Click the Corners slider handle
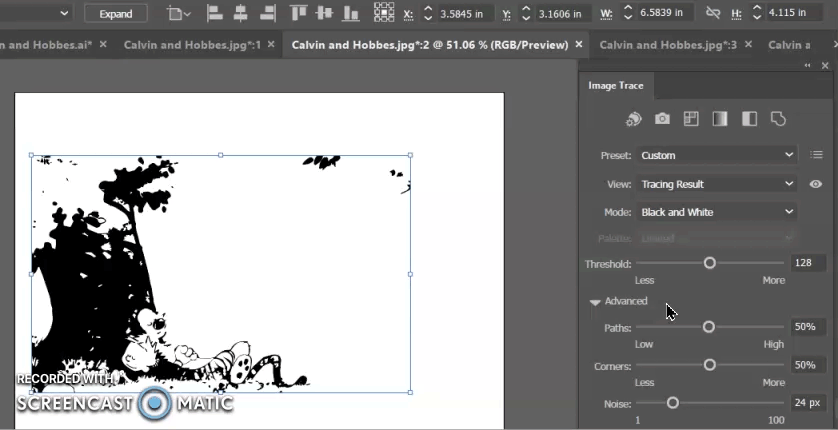The height and width of the screenshot is (430, 838). tap(710, 365)
